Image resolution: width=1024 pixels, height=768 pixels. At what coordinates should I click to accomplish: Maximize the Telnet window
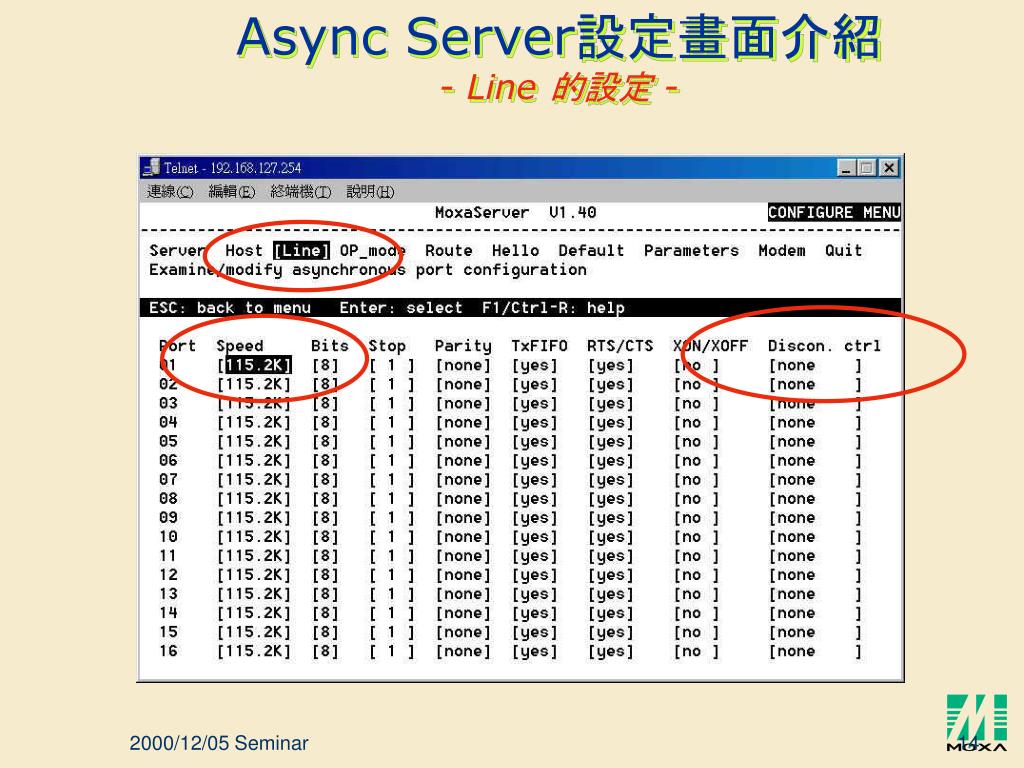point(866,168)
